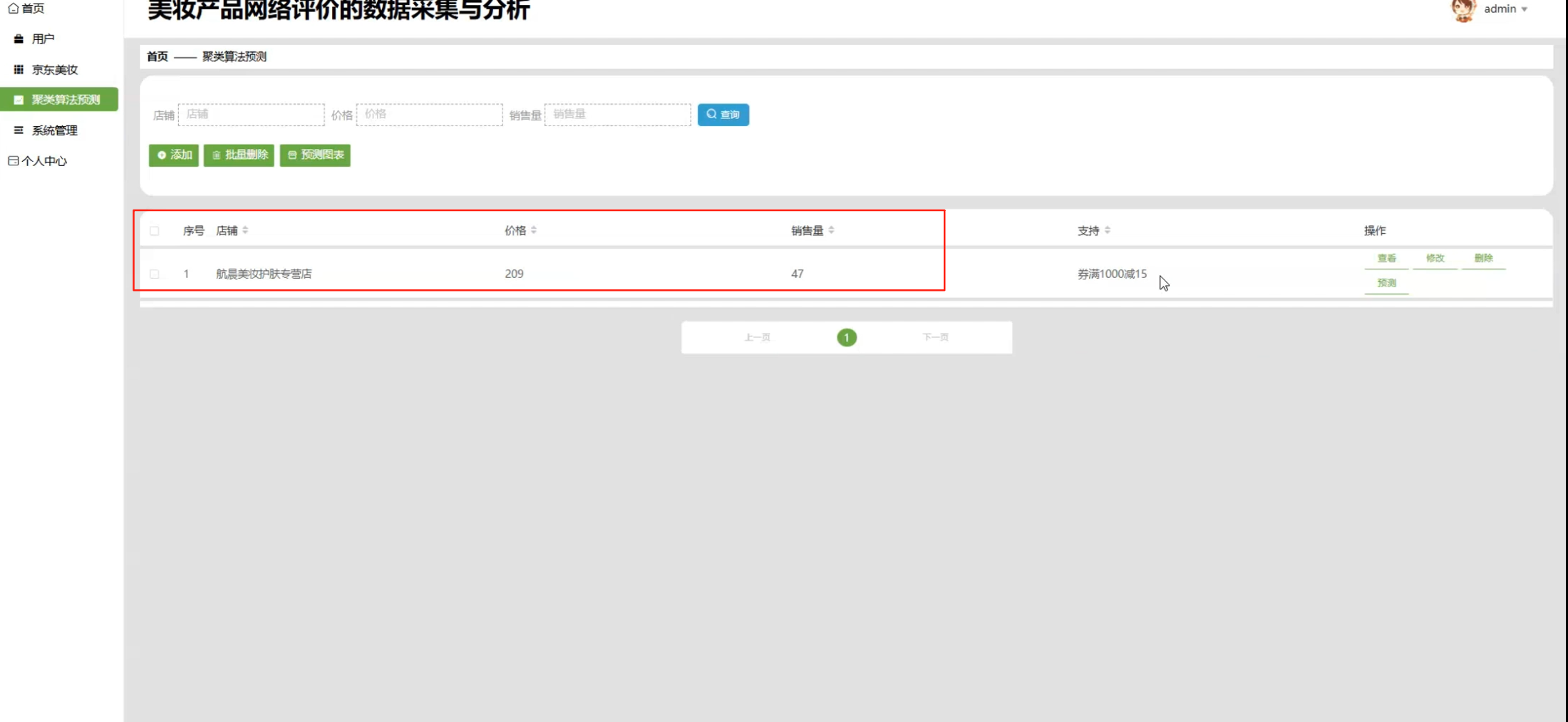Sort by 支持 column arrows
Image resolution: width=1568 pixels, height=722 pixels.
click(x=1107, y=230)
